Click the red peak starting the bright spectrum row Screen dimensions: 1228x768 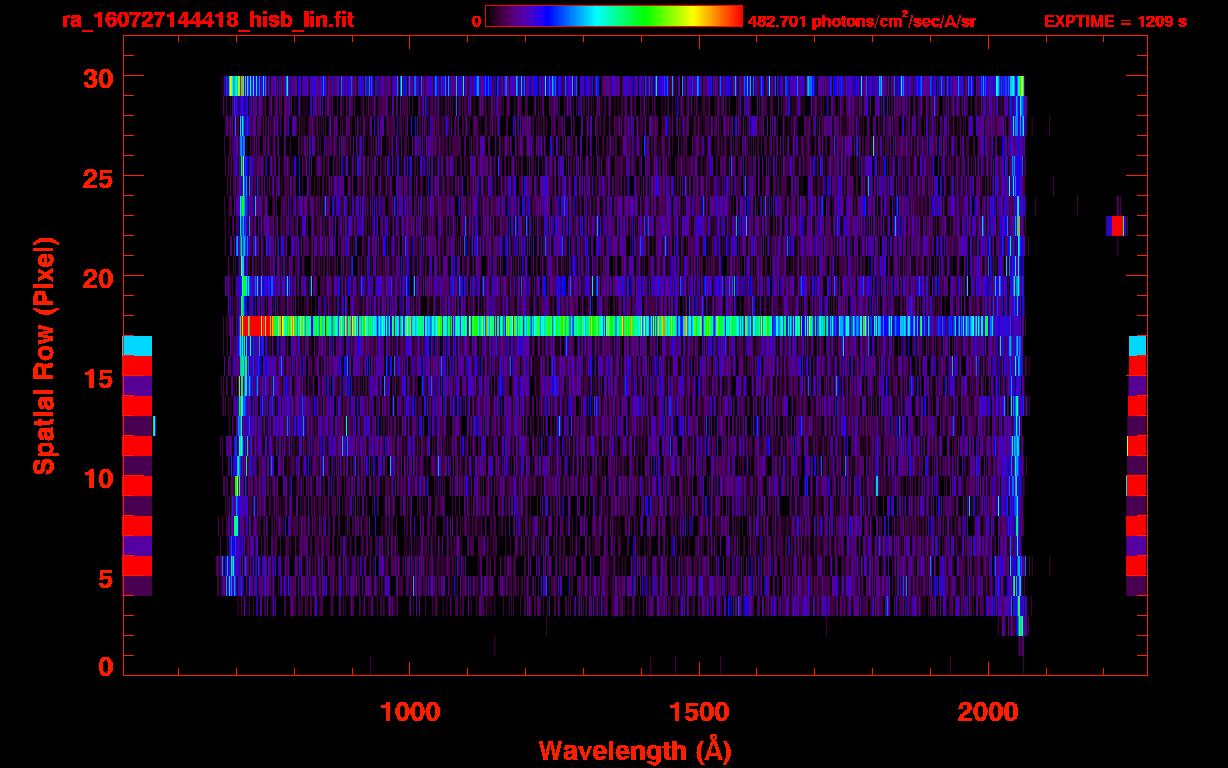[x=256, y=326]
